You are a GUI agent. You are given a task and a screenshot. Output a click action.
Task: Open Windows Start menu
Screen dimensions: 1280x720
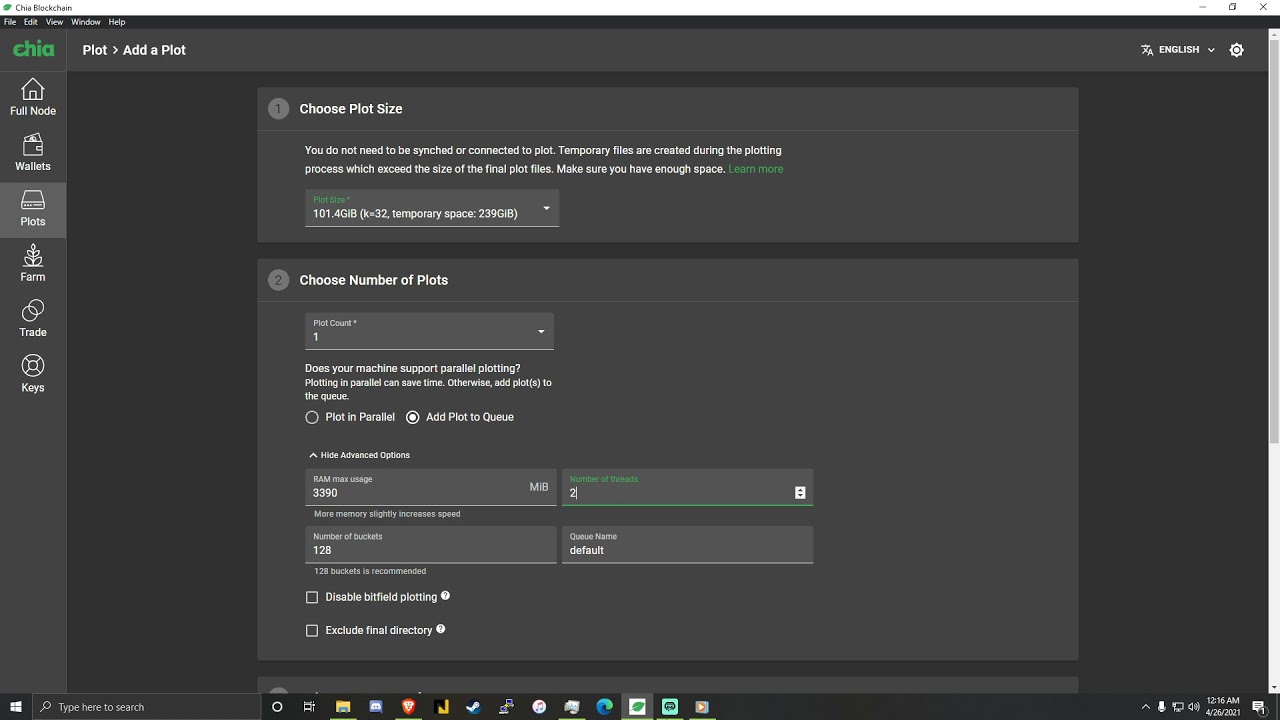(x=16, y=707)
